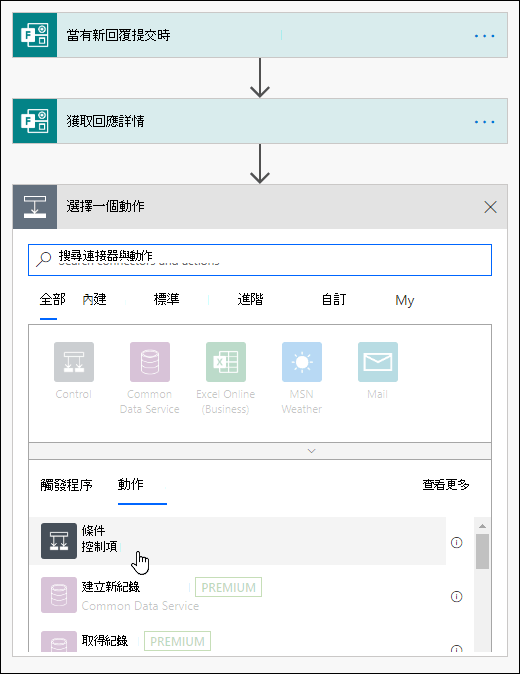
Task: Expand the 獲取回應詳情 action card
Action: click(260, 121)
